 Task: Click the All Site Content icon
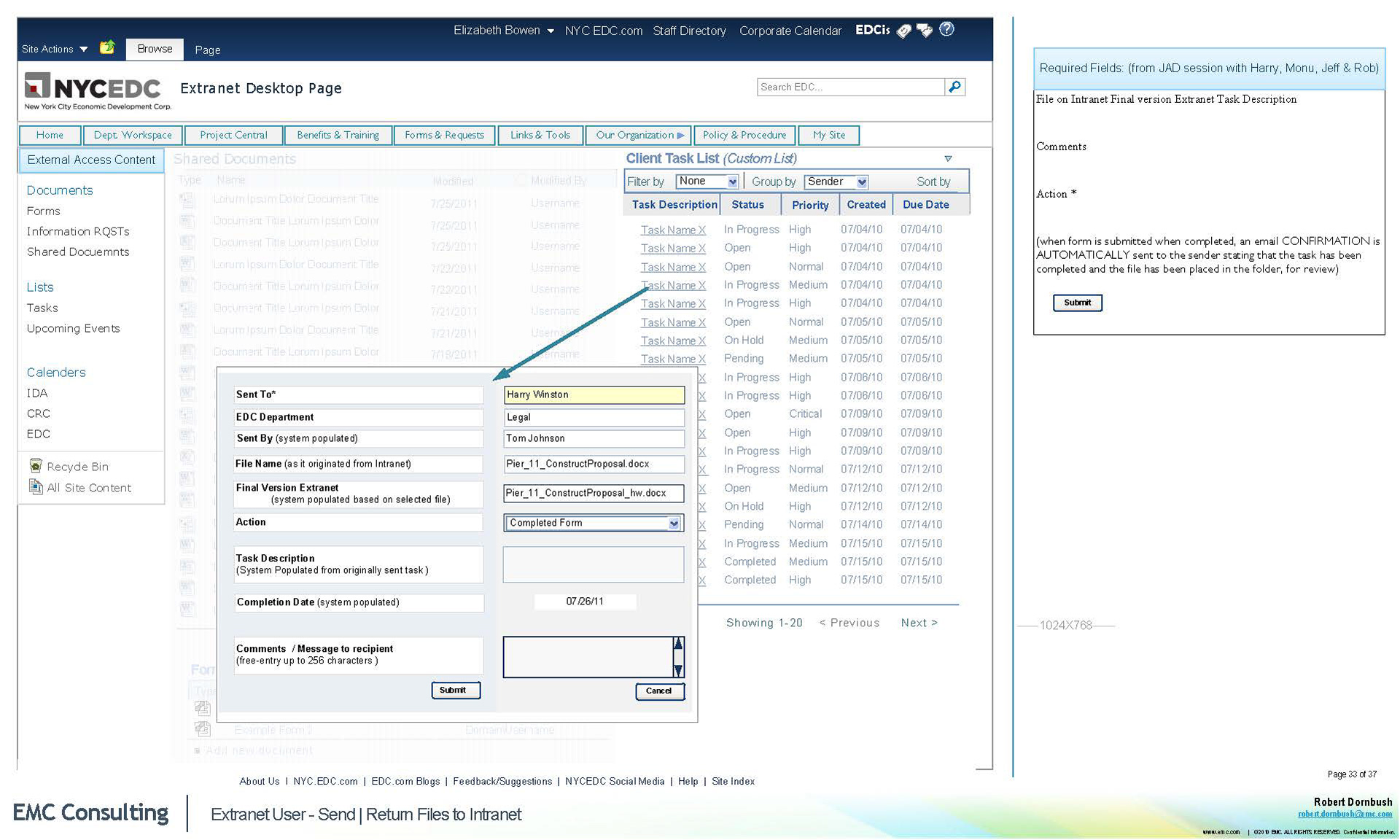click(x=35, y=487)
